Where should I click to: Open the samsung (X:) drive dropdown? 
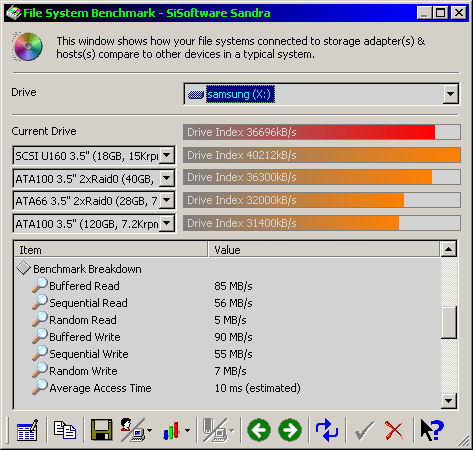tap(450, 94)
